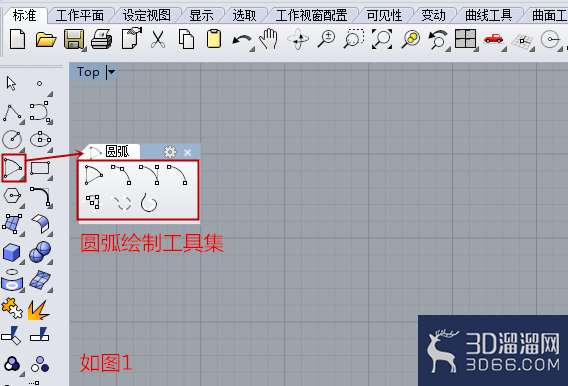Click the New file icon

tap(17, 39)
